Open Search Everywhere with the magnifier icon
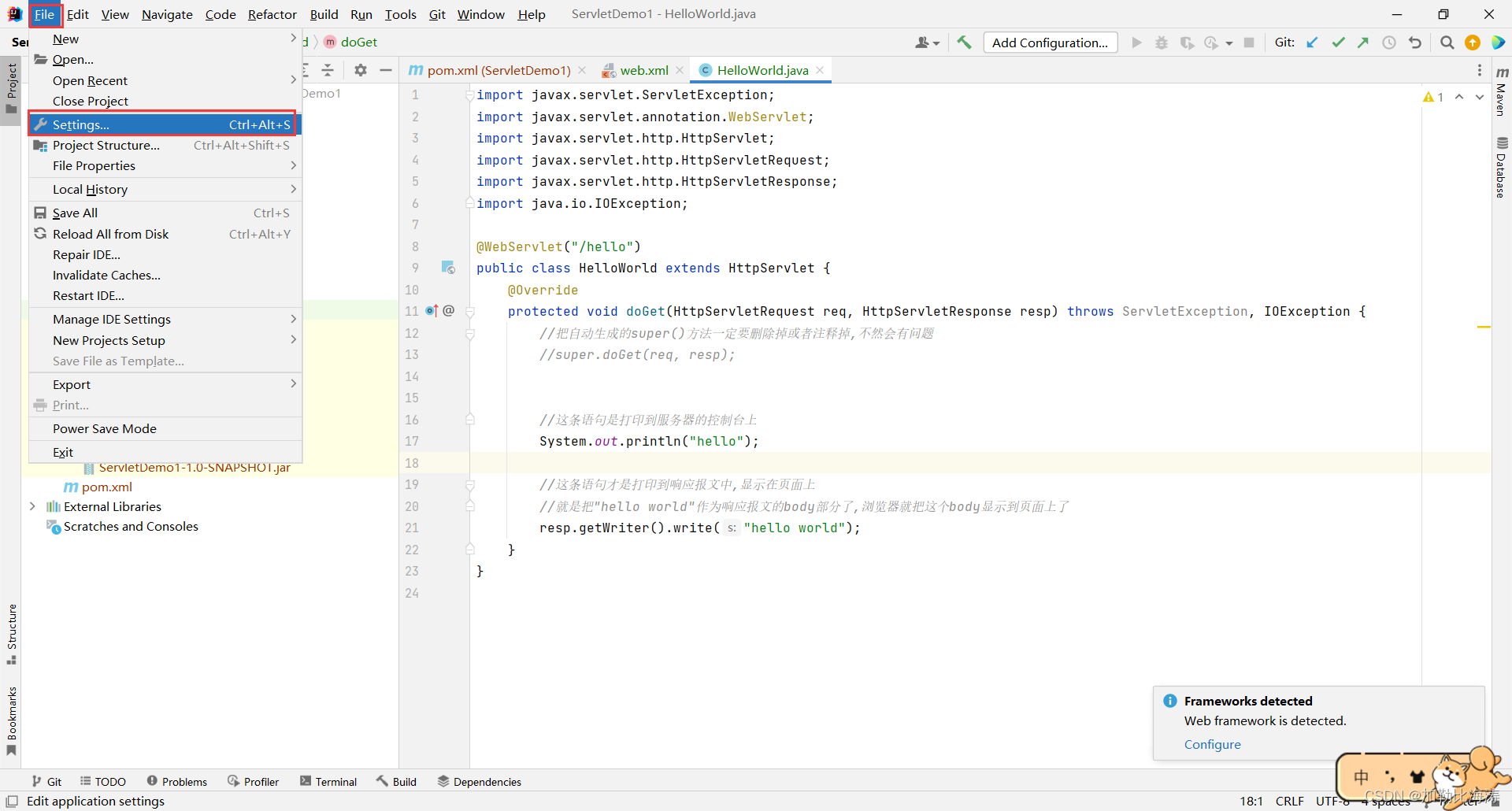The width and height of the screenshot is (1512, 811). 1447,43
